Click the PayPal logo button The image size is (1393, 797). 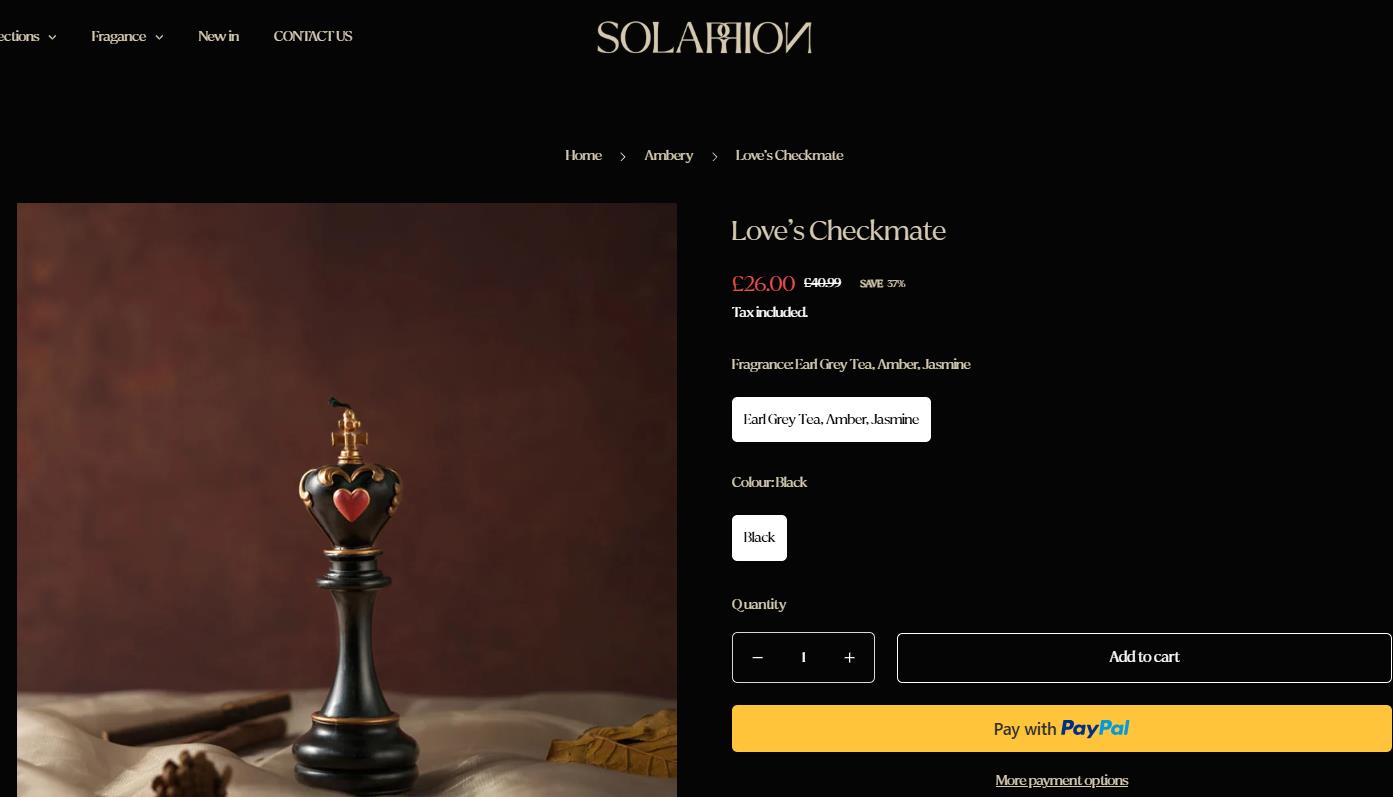(1061, 729)
